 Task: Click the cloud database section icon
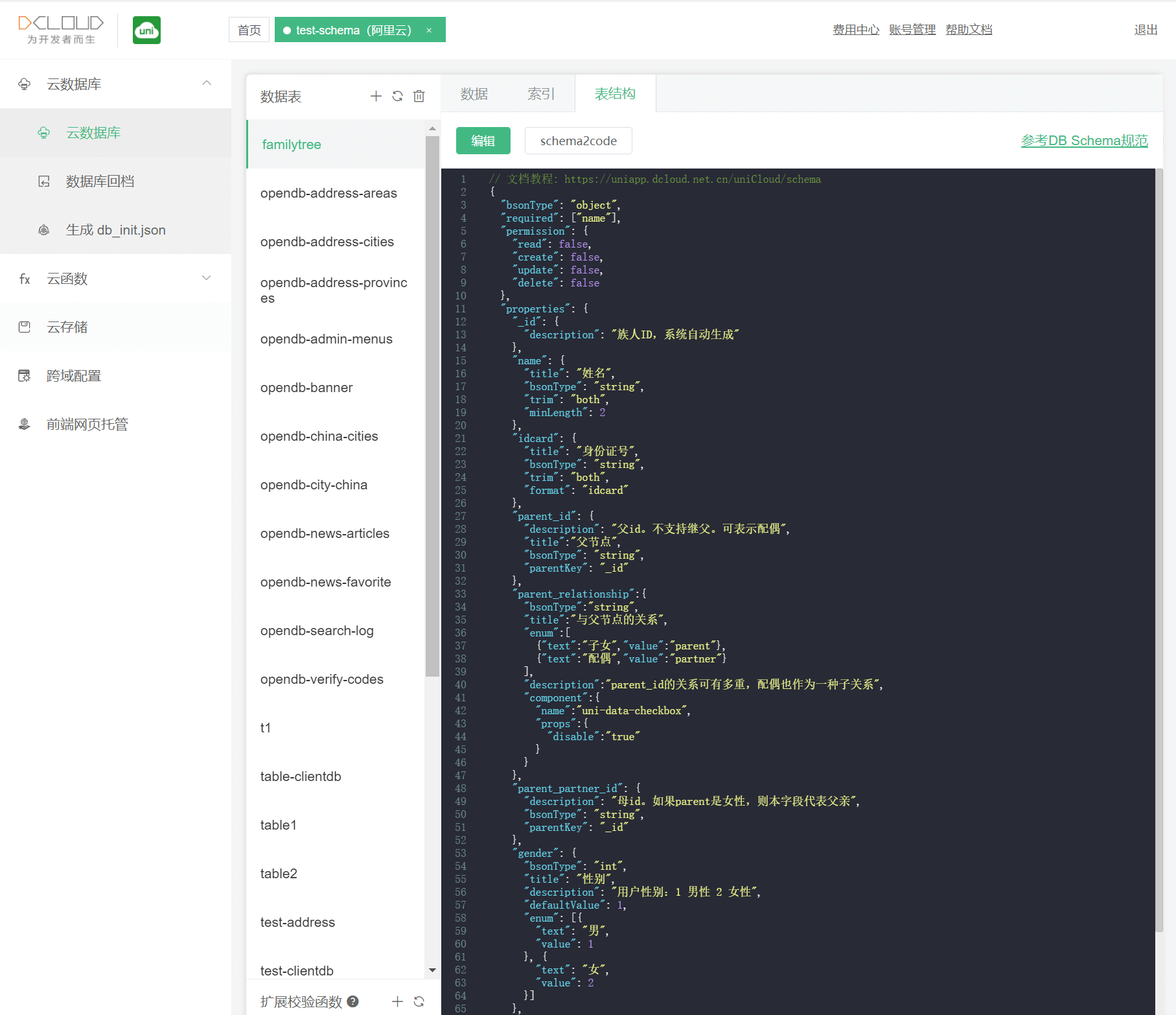click(25, 84)
